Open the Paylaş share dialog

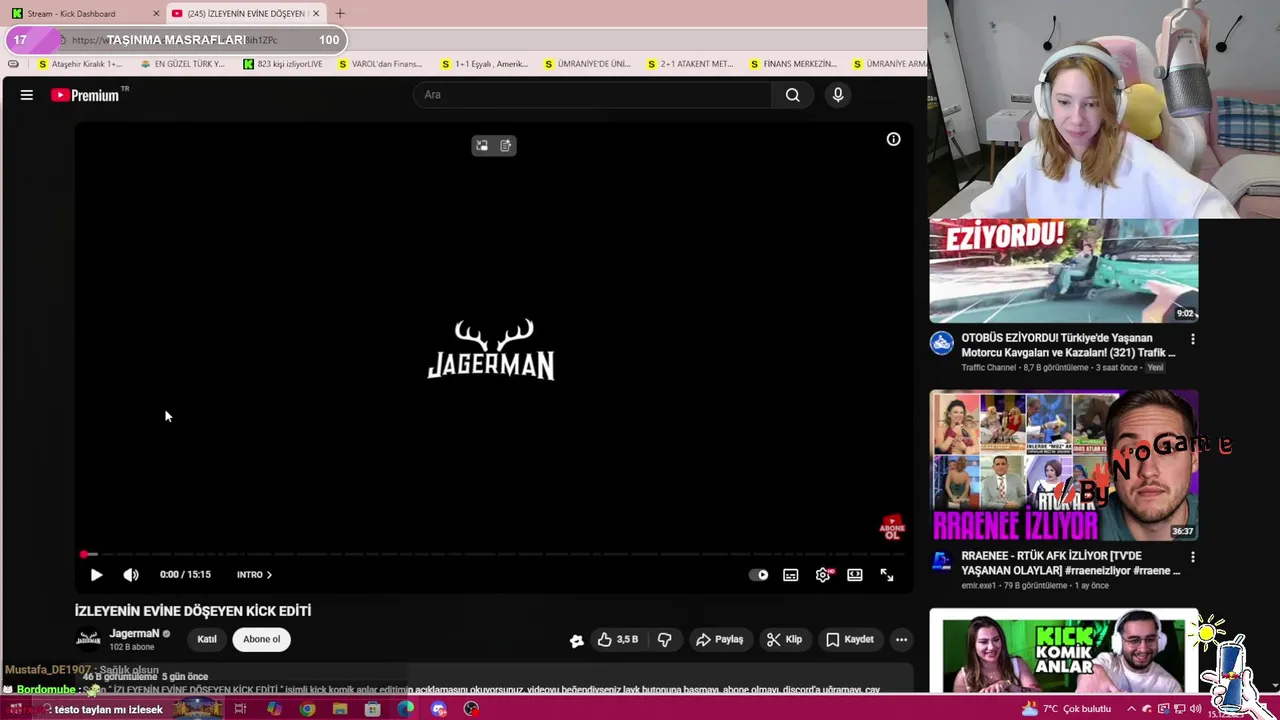[x=719, y=640]
